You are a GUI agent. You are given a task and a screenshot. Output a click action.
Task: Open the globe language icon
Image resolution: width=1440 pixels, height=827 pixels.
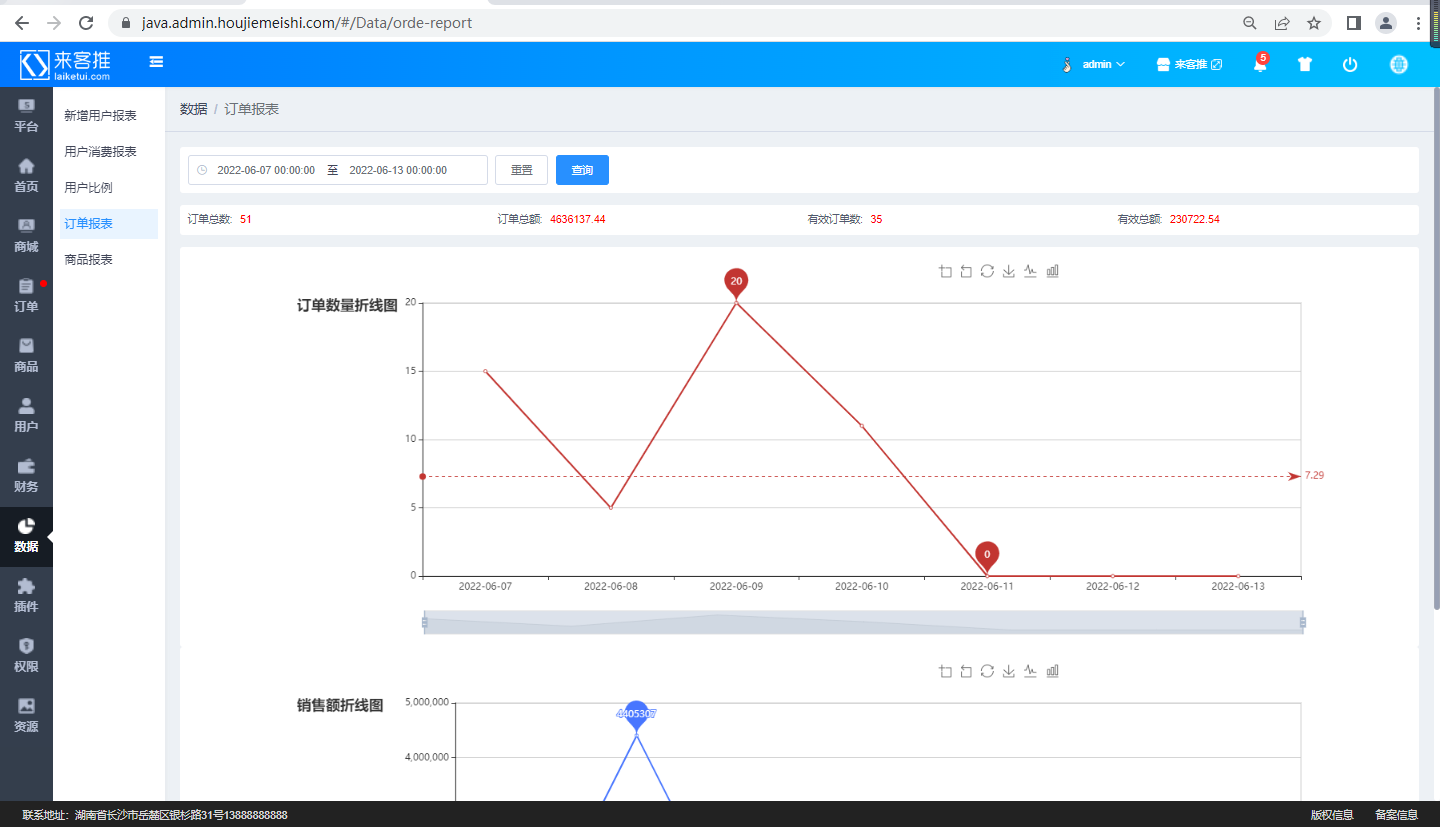1399,64
